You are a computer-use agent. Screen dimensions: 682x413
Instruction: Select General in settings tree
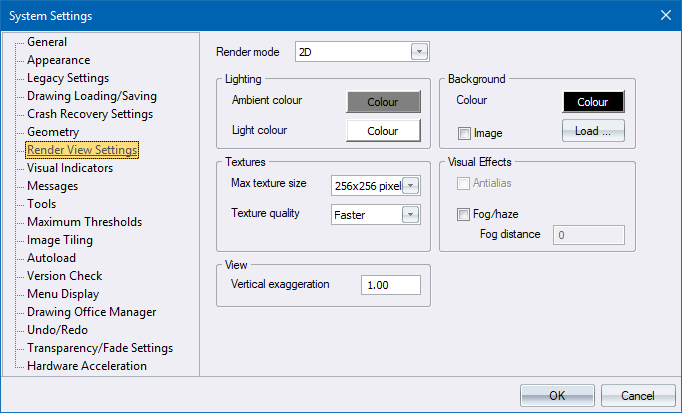47,42
